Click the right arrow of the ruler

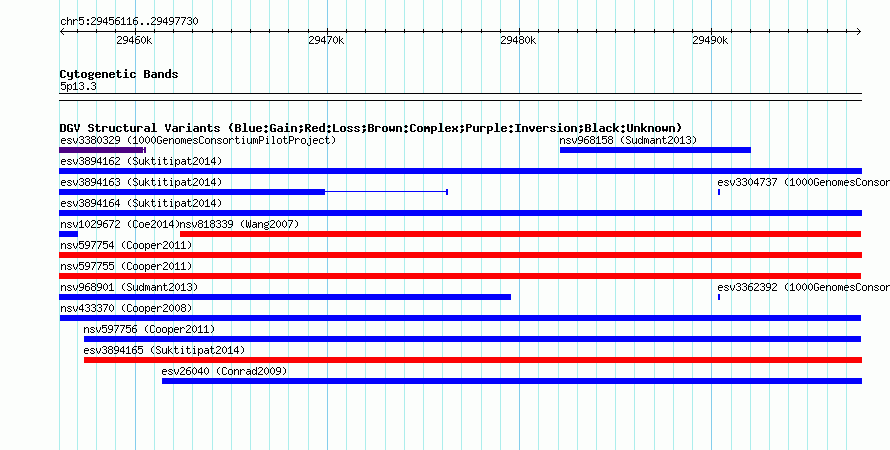point(859,32)
